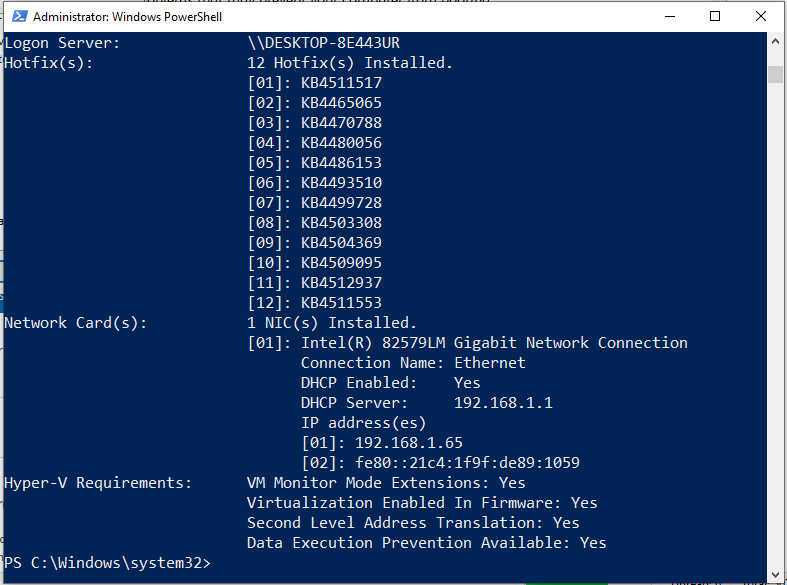Click hotfix entry KB4486153
The image size is (787, 585).
pos(341,163)
